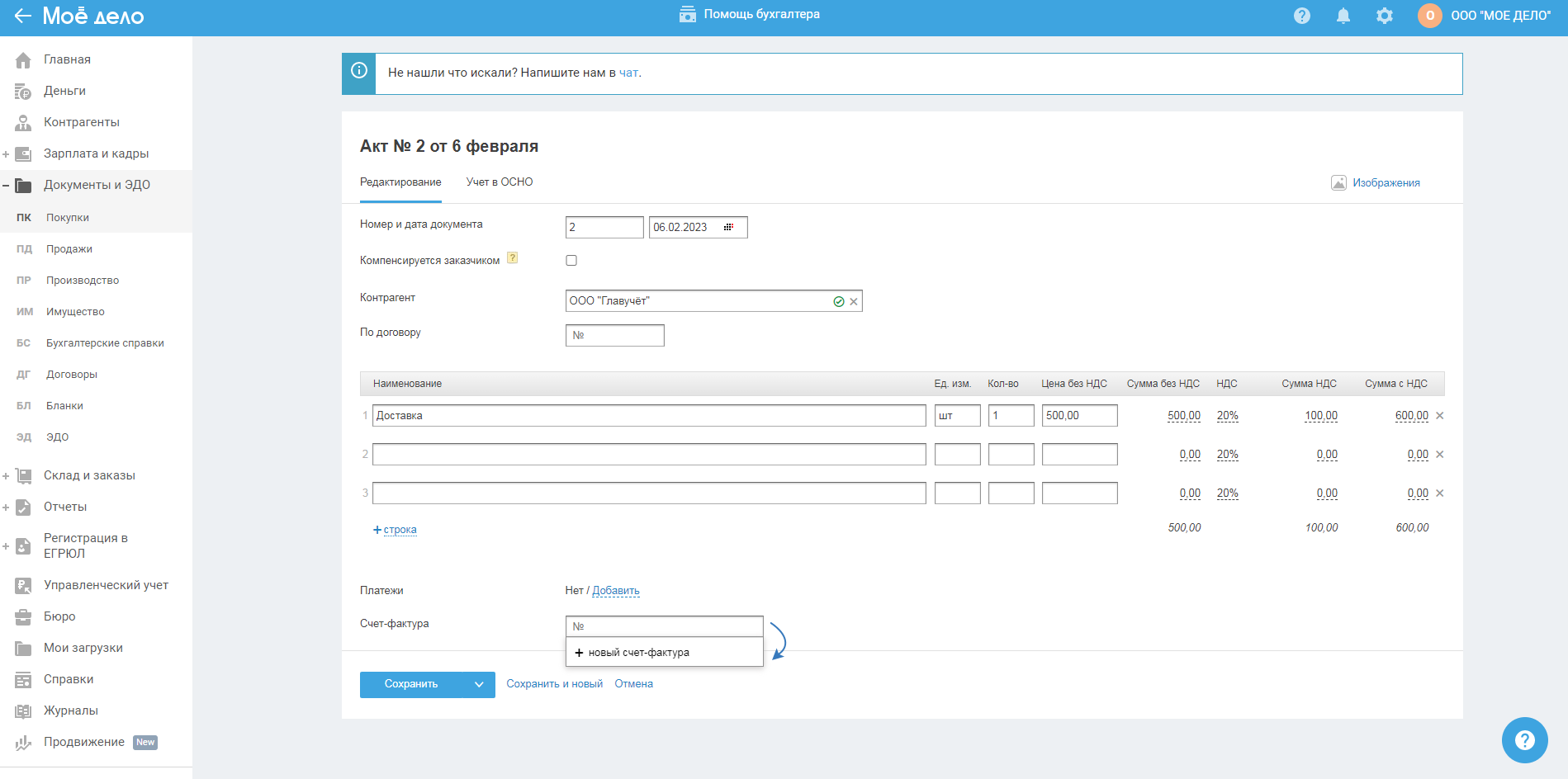Screen dimensions: 1568x779
Task: Open Продажи in the sidebar
Action: click(x=69, y=249)
